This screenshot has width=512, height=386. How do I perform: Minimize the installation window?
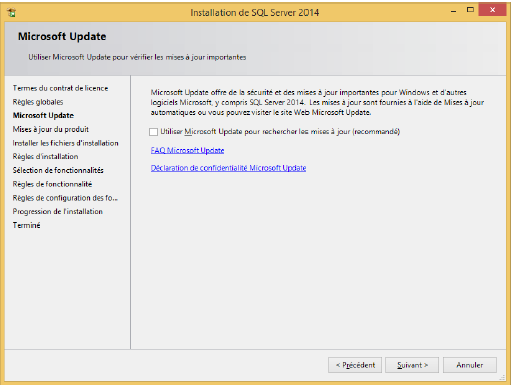(x=453, y=11)
